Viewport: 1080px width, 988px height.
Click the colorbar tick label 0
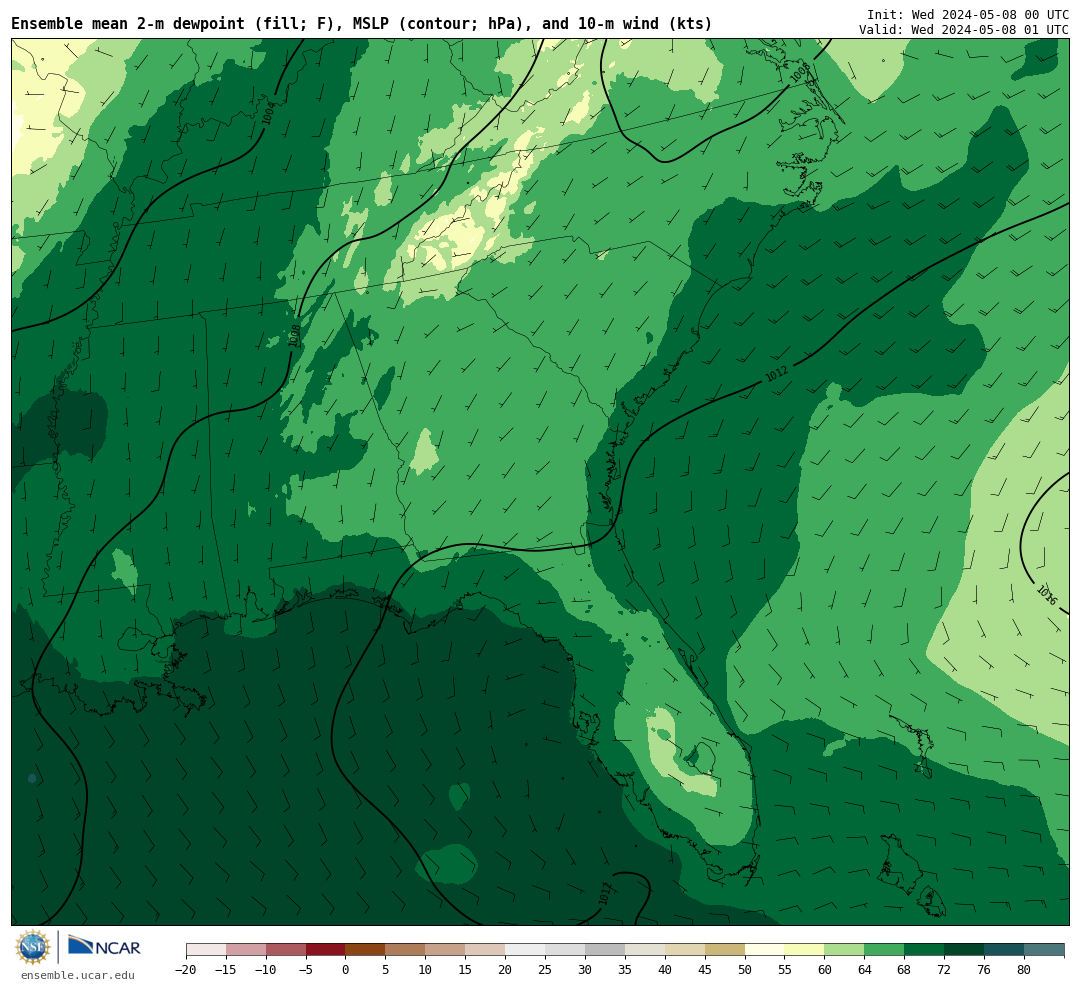coord(346,969)
